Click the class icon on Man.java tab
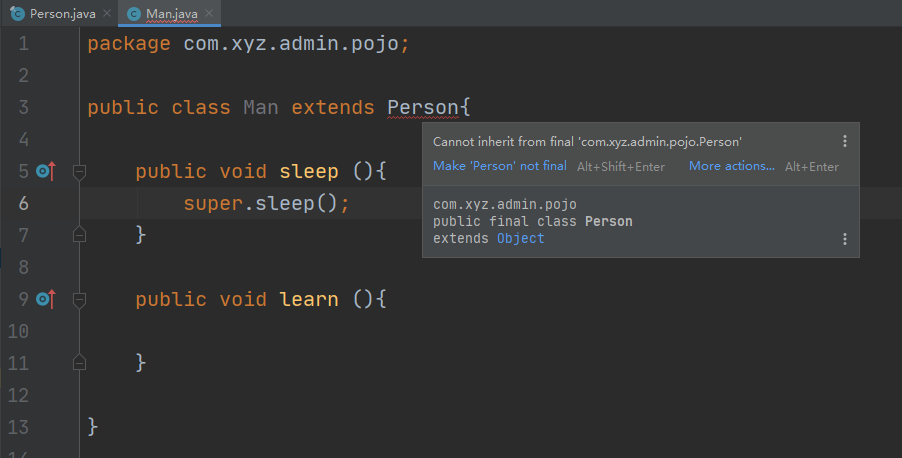 coord(133,14)
